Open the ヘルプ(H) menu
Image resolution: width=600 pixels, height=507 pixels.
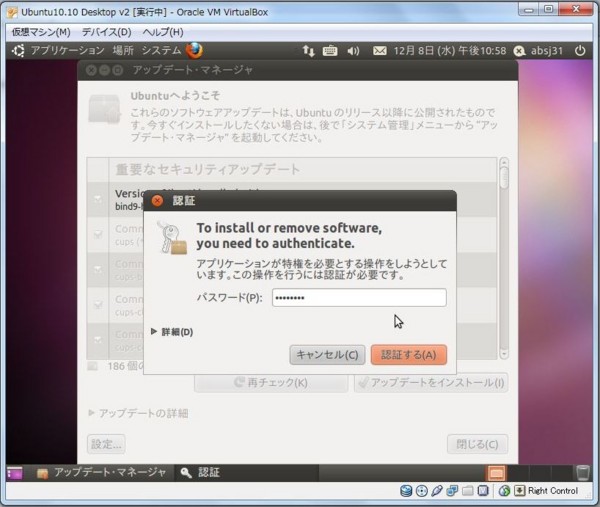tap(163, 32)
